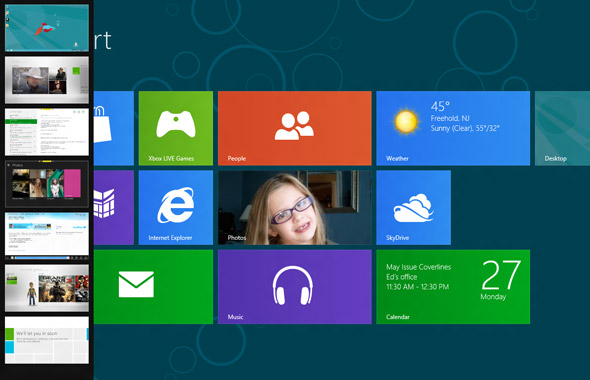Launch Internet Explorer tile

(176, 207)
